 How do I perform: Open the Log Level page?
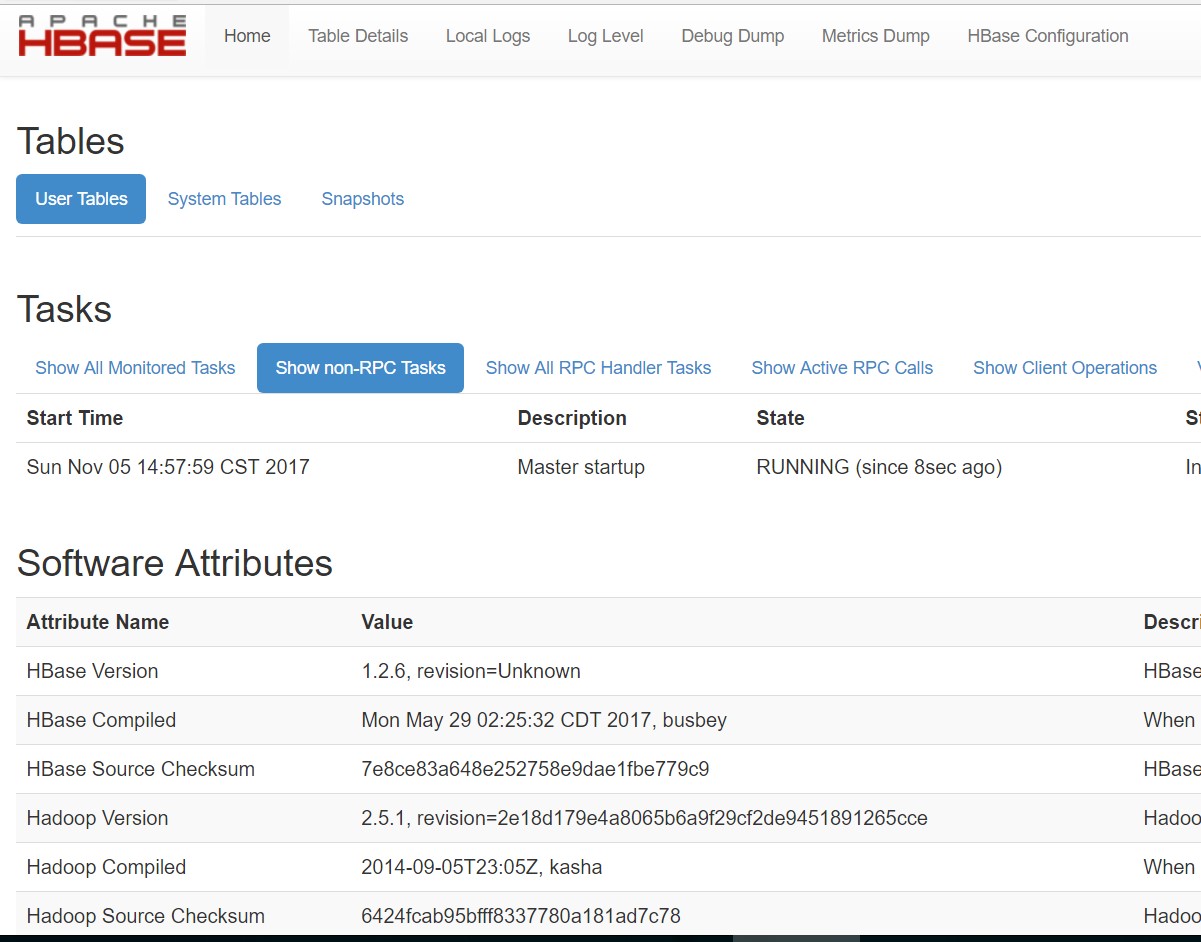(x=606, y=36)
